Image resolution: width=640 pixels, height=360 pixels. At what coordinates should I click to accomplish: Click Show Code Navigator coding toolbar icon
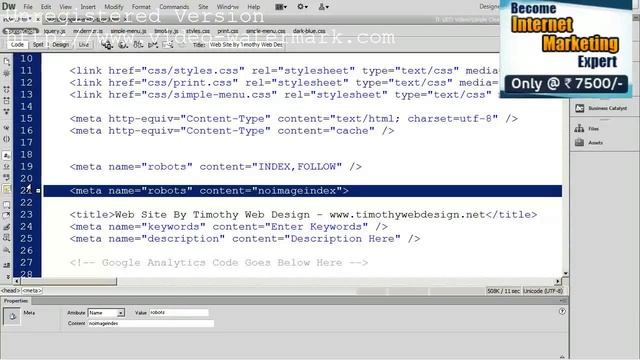click(7, 73)
